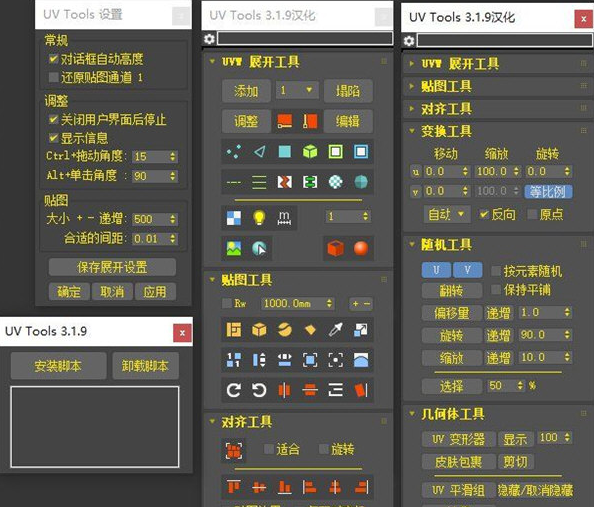This screenshot has width=594, height=507.
Task: Click the 添加 button
Action: point(246,91)
